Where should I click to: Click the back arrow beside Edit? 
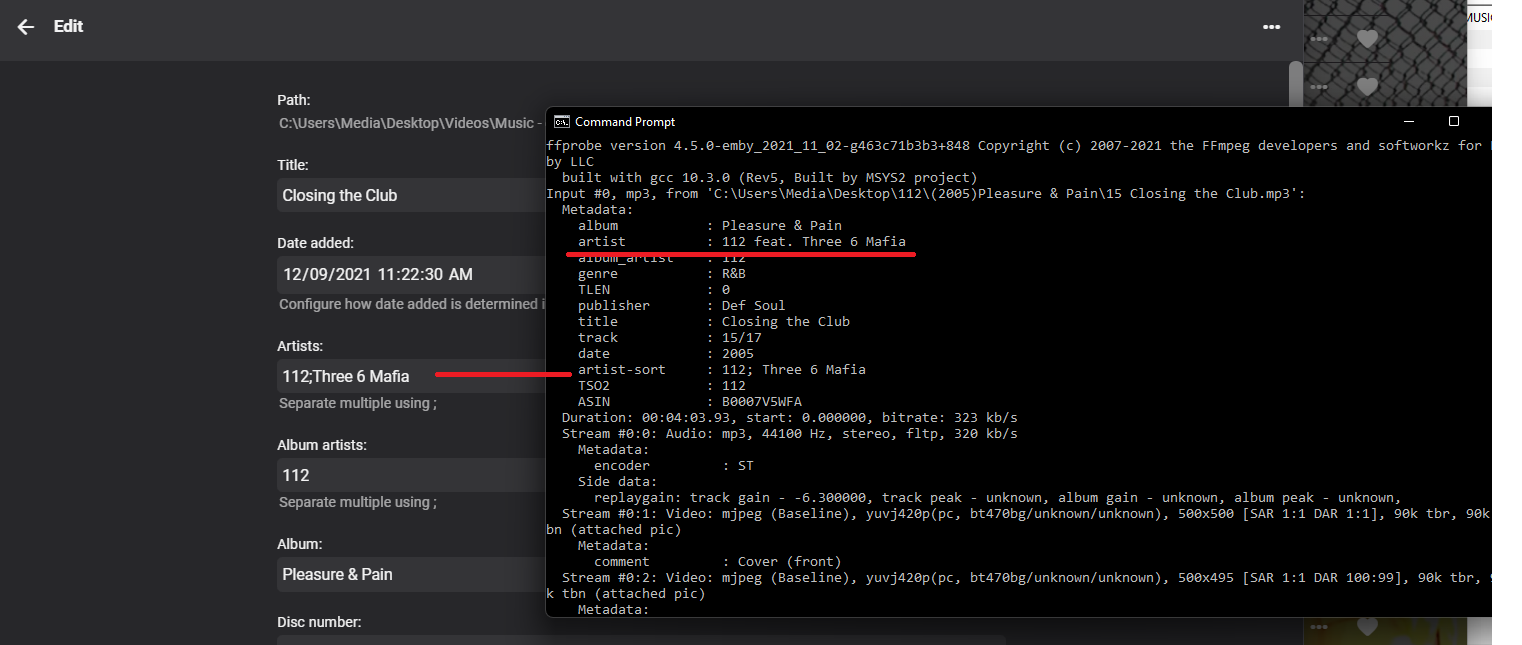coord(26,28)
